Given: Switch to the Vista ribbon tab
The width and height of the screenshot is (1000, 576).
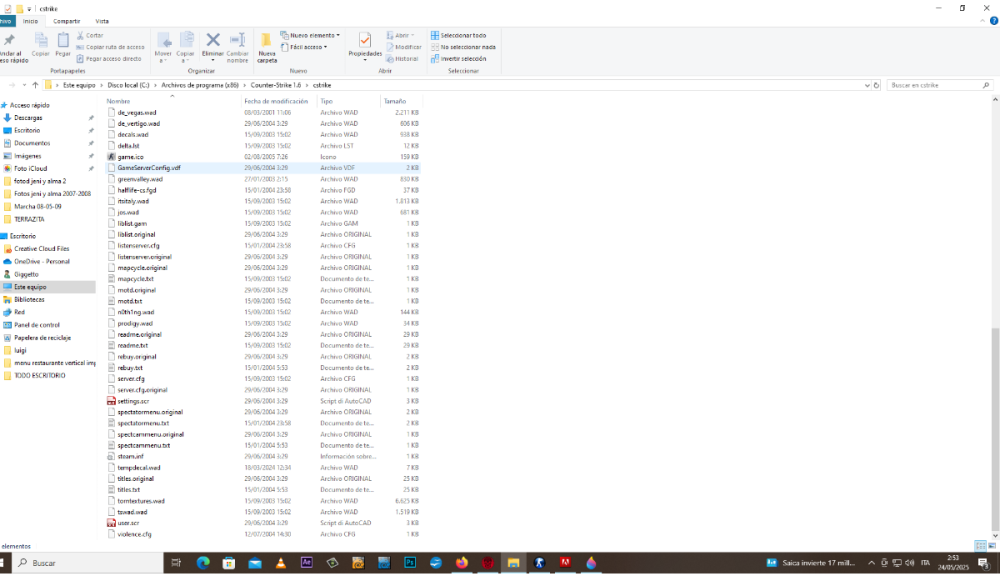Looking at the screenshot, I should click(102, 21).
